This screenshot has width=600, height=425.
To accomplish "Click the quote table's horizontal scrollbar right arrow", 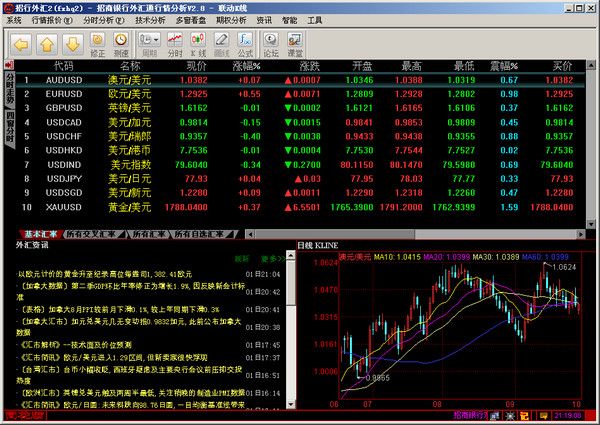I will [x=581, y=234].
